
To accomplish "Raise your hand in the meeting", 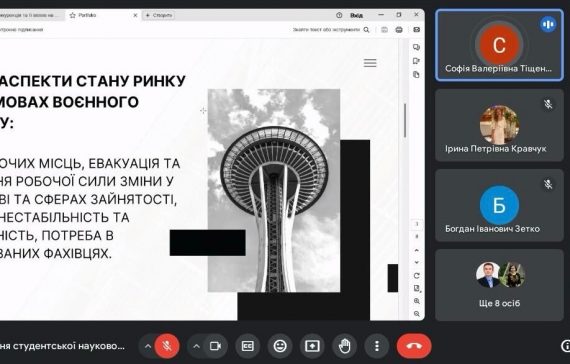I will (344, 346).
